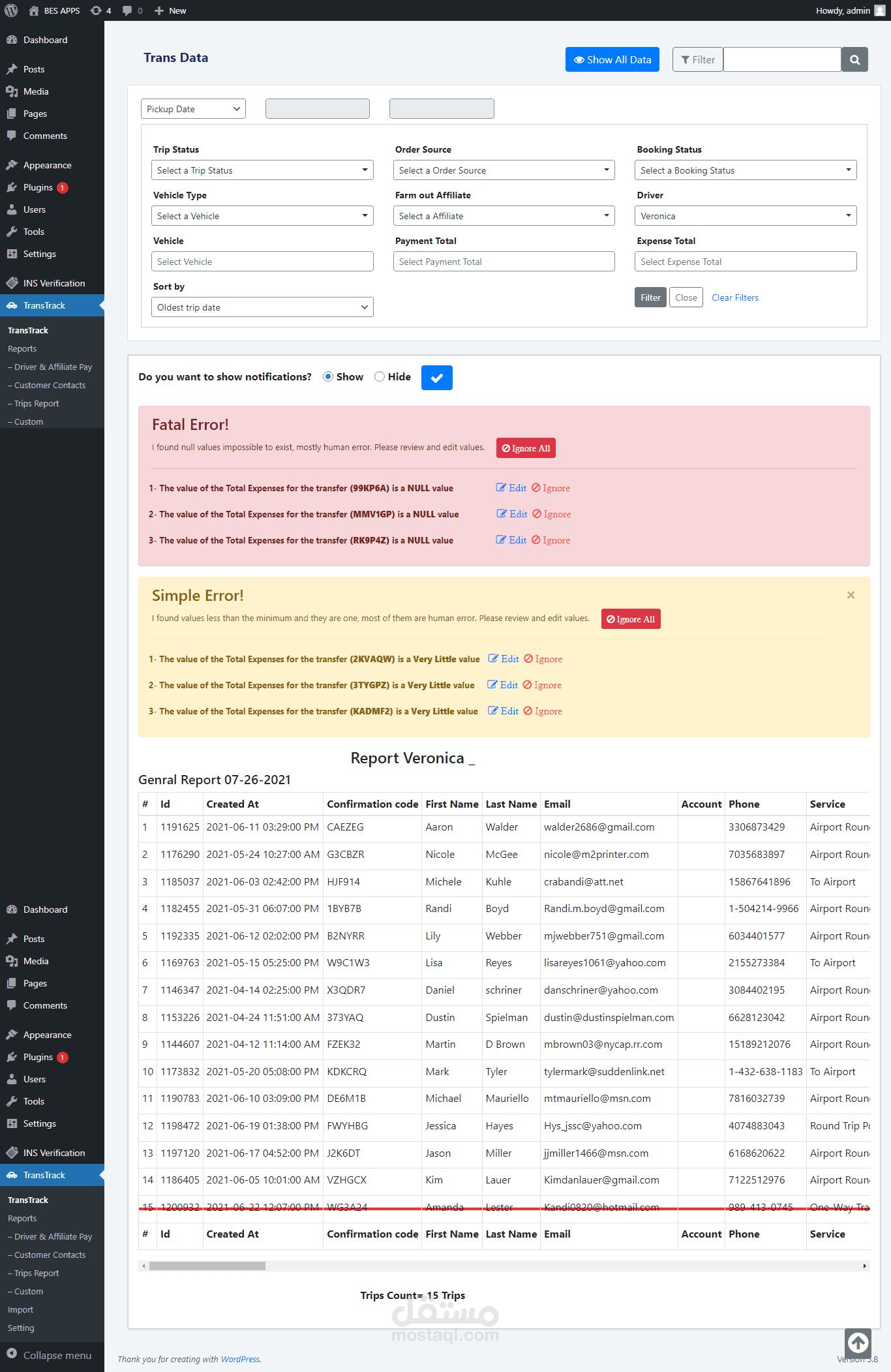Click the magnifier search button
Image resolution: width=891 pixels, height=1372 pixels.
coord(854,59)
